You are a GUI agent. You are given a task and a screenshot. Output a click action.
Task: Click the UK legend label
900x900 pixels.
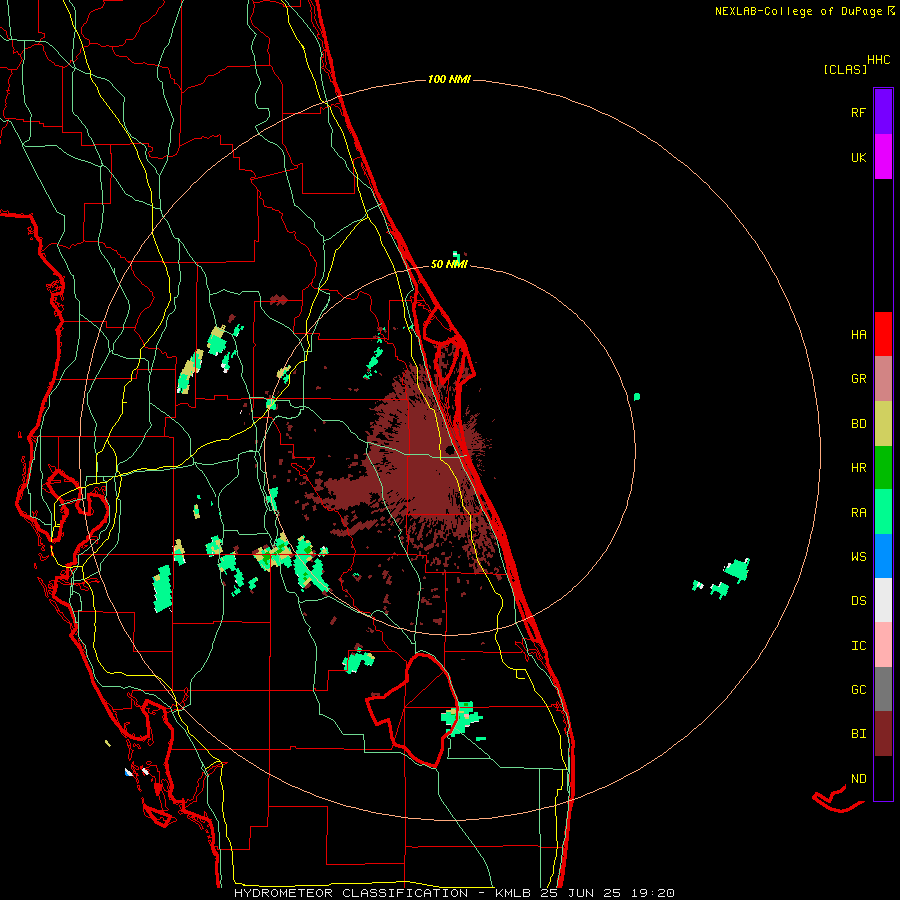pyautogui.click(x=858, y=157)
